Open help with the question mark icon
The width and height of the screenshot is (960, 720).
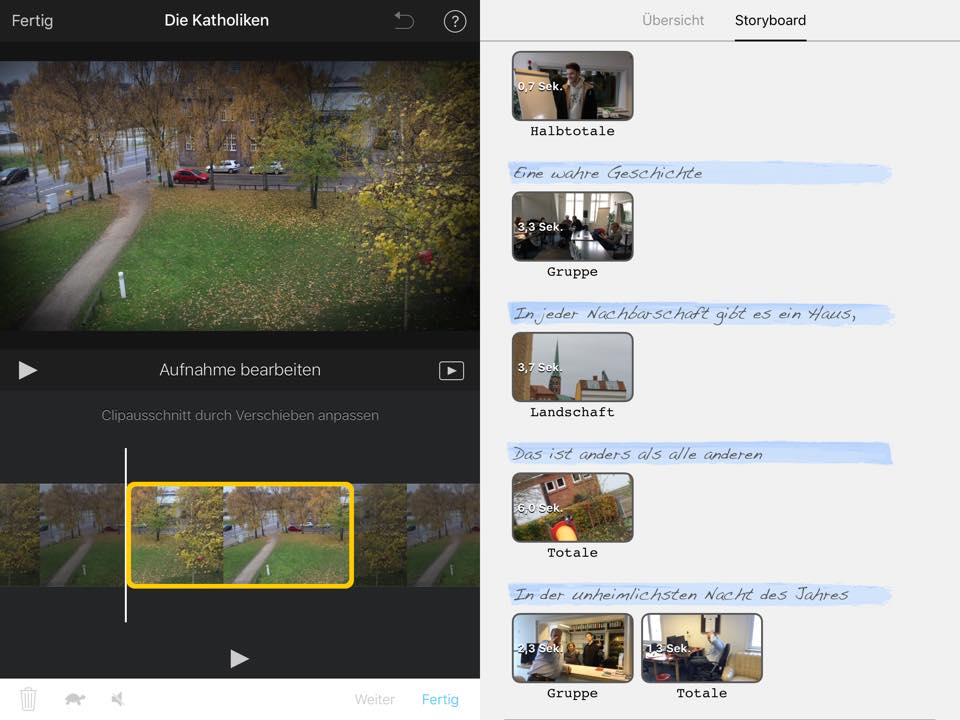[455, 21]
